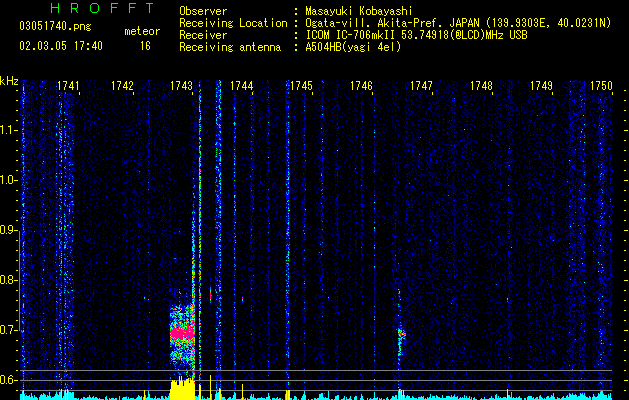This screenshot has width=629, height=400.
Task: Click the A504HB(yagi 4el) antenna text
Action: (x=353, y=47)
